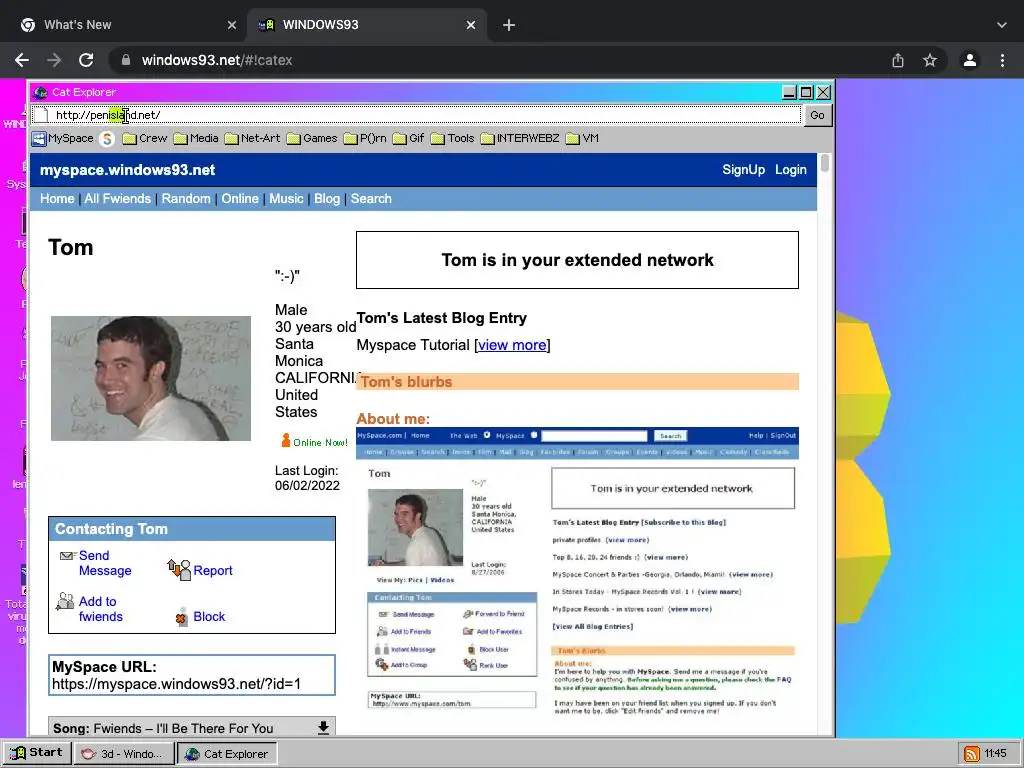Close the WINDOWS93 tab
The width and height of the screenshot is (1024, 768).
coord(471,25)
